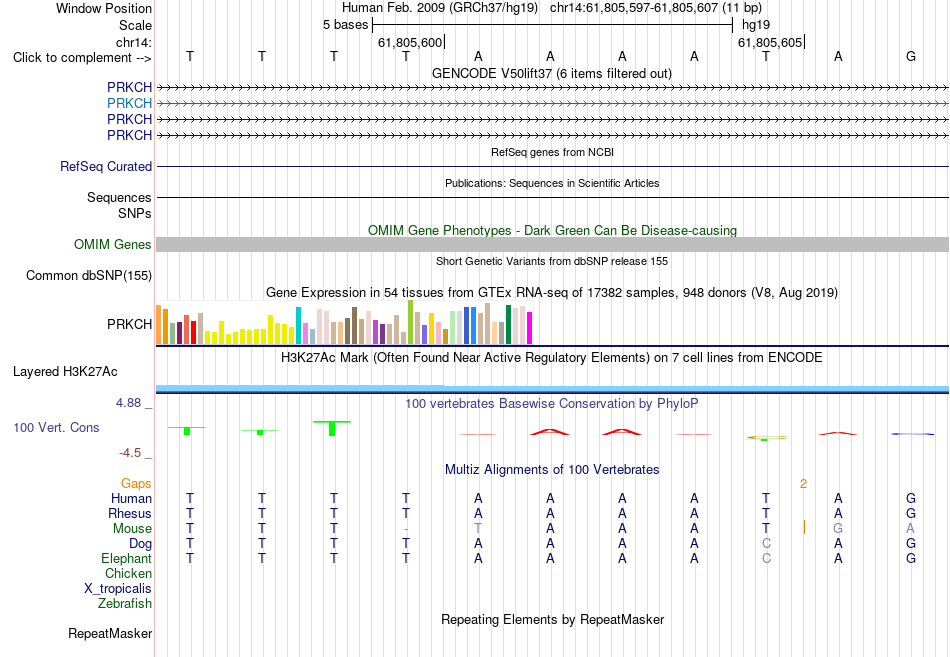Click the -4.5 PhyloP lower scale value
950x657 pixels.
[129, 453]
